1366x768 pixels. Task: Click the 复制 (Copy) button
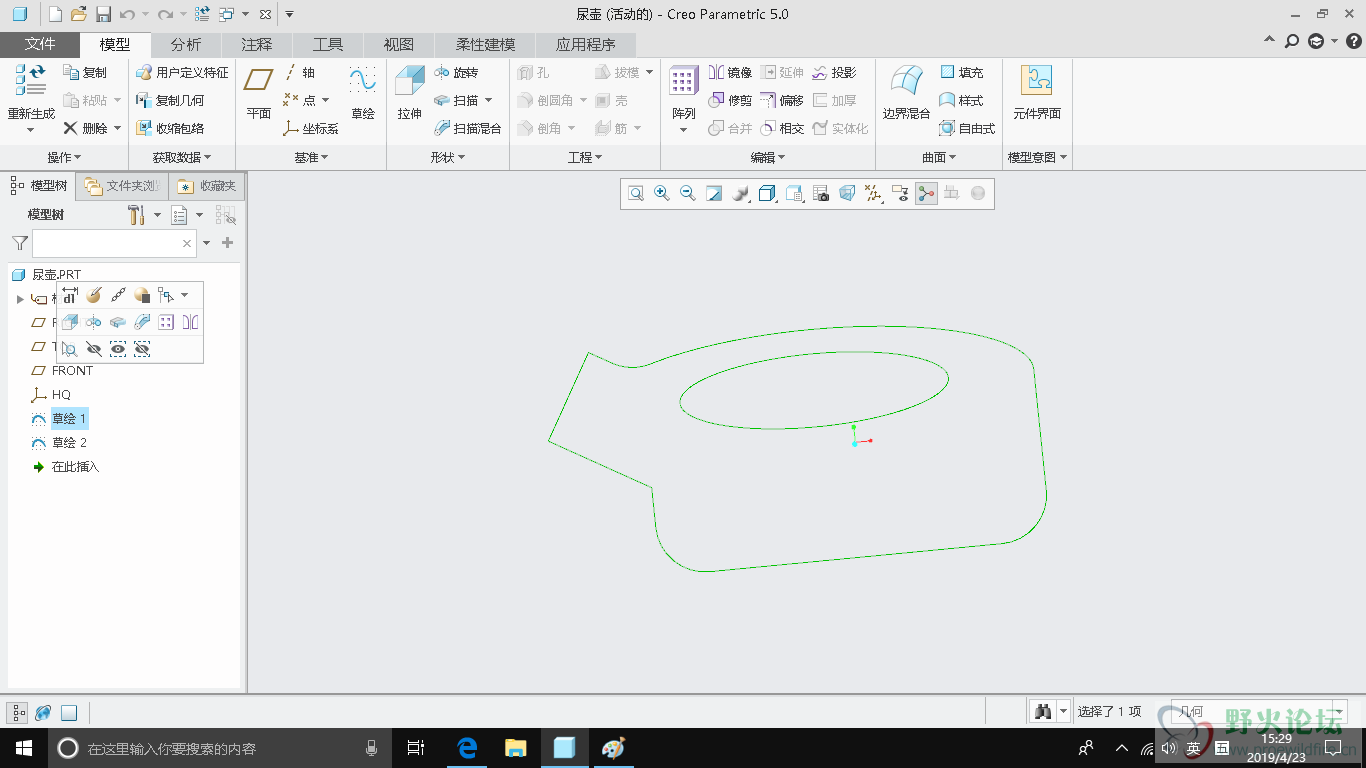[x=85, y=73]
